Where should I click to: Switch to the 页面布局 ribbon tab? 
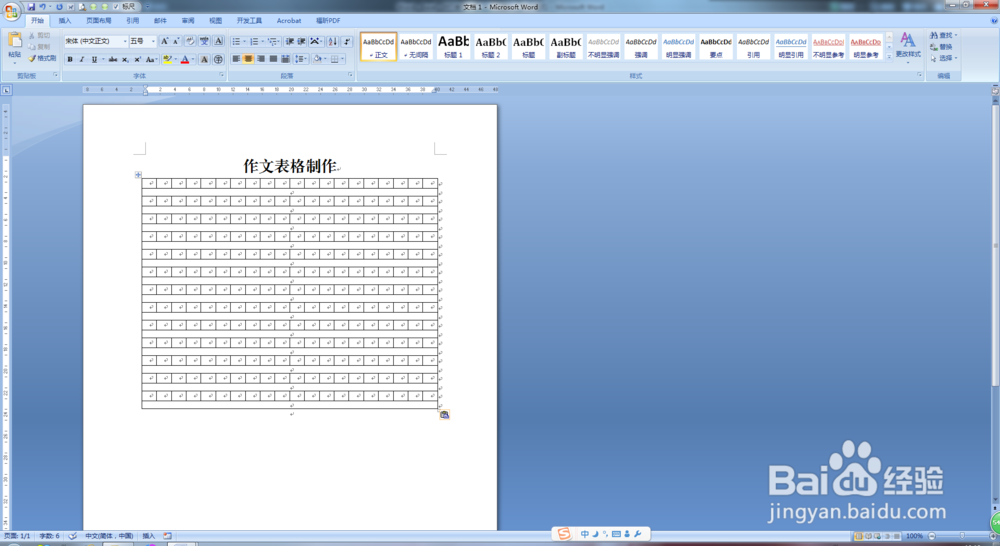99,20
